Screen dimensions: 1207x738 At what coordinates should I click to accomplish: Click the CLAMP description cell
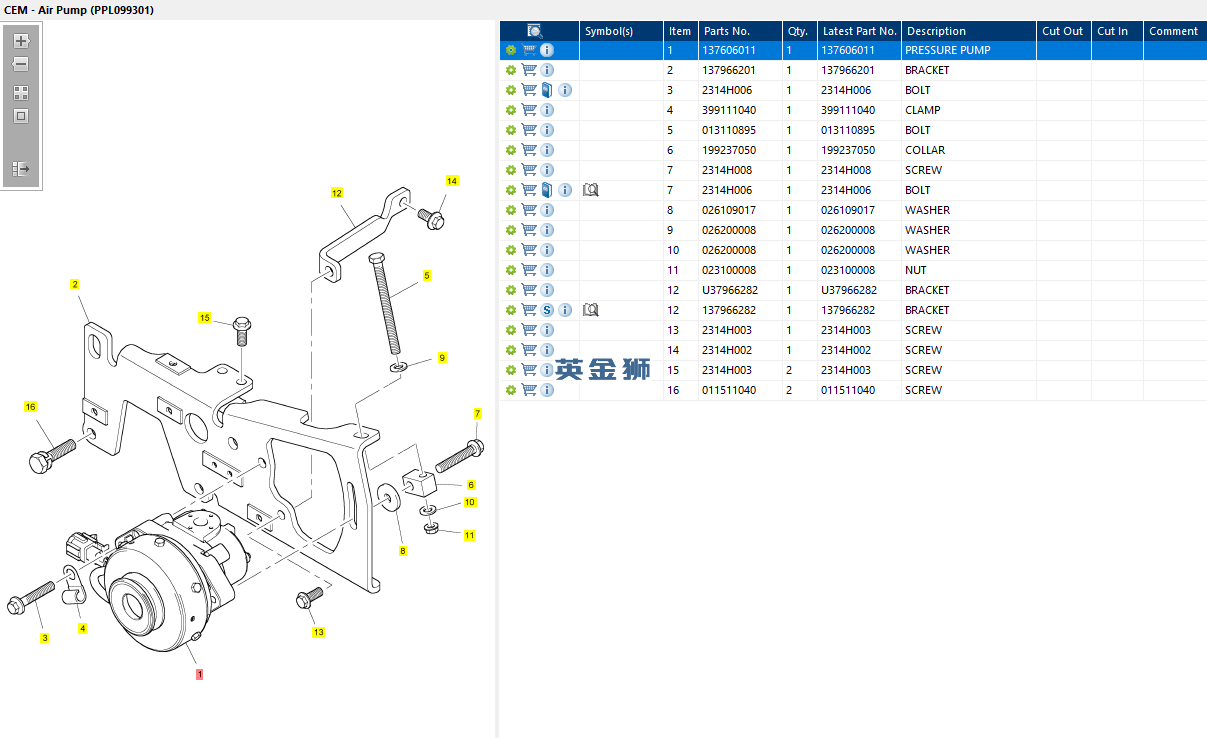[x=969, y=110]
